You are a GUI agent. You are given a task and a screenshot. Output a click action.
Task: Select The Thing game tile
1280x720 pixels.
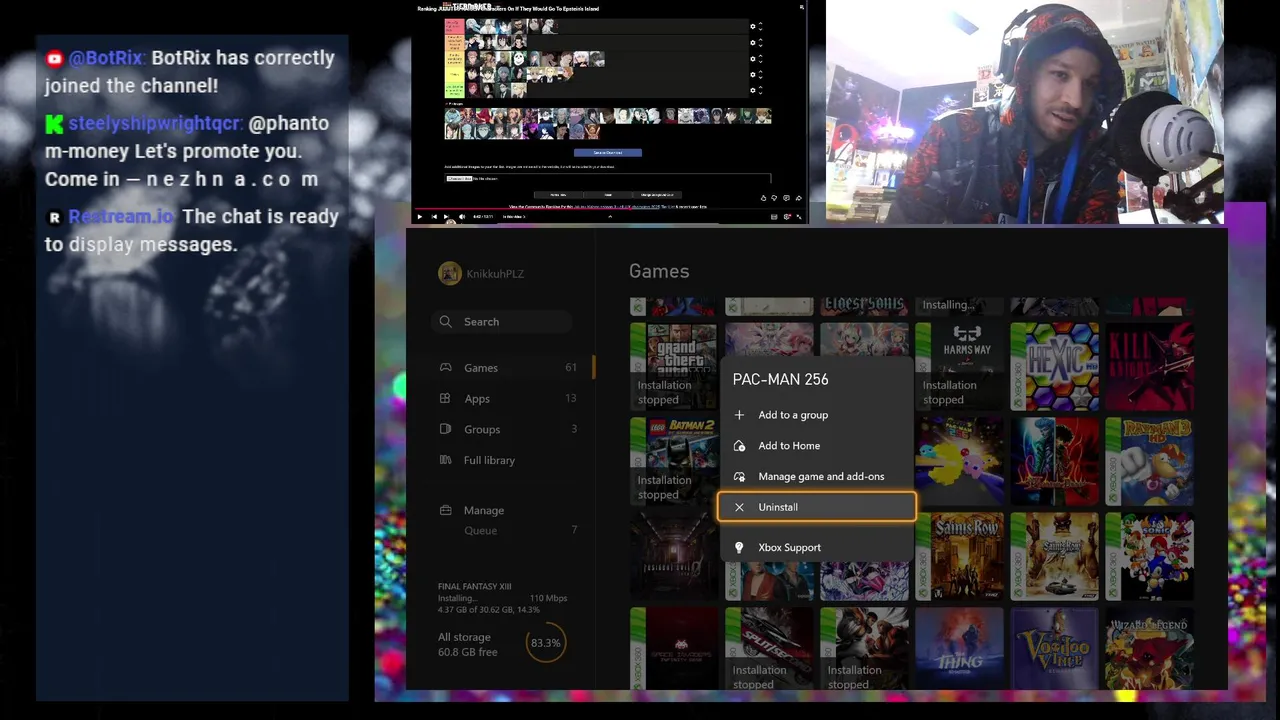pos(959,648)
